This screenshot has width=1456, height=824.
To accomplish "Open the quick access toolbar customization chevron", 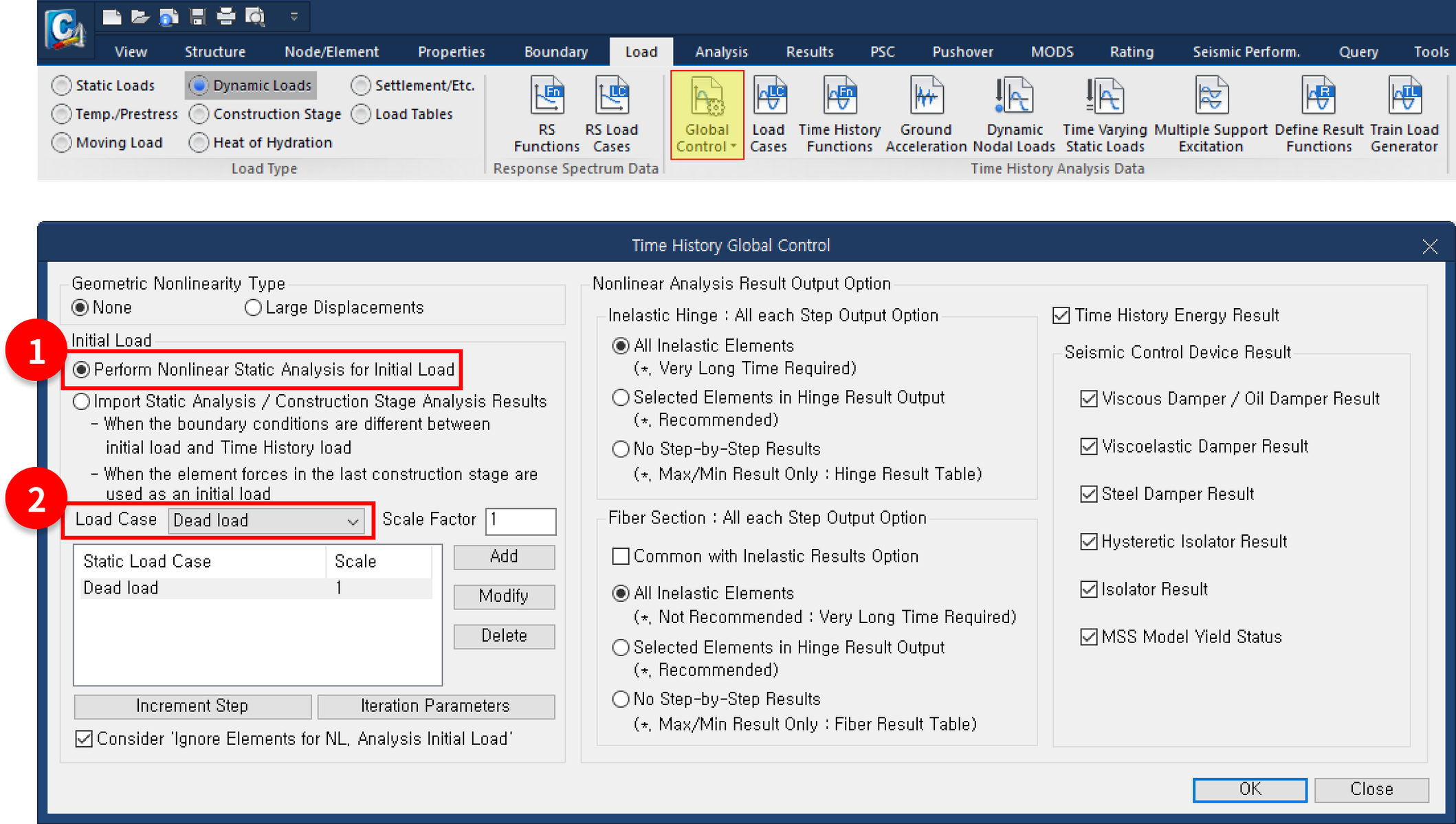I will tap(294, 15).
